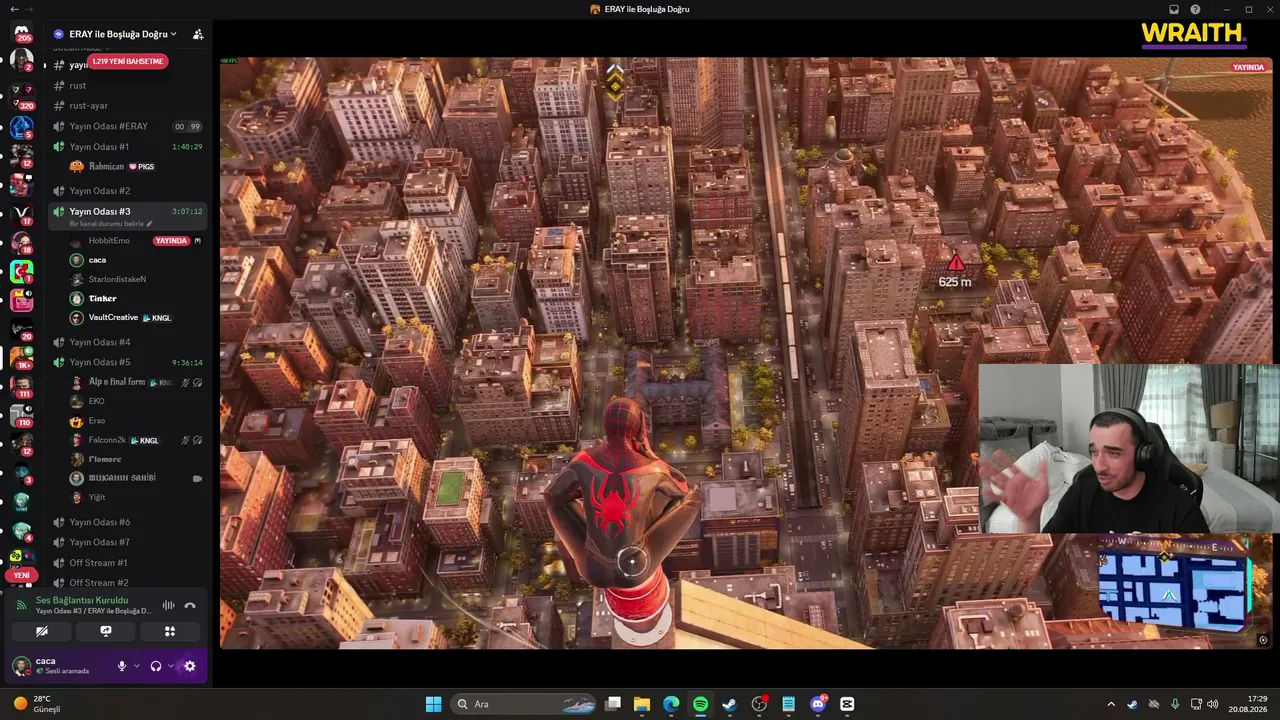Open Discord taskbar icon
The image size is (1280, 720).
tap(818, 704)
